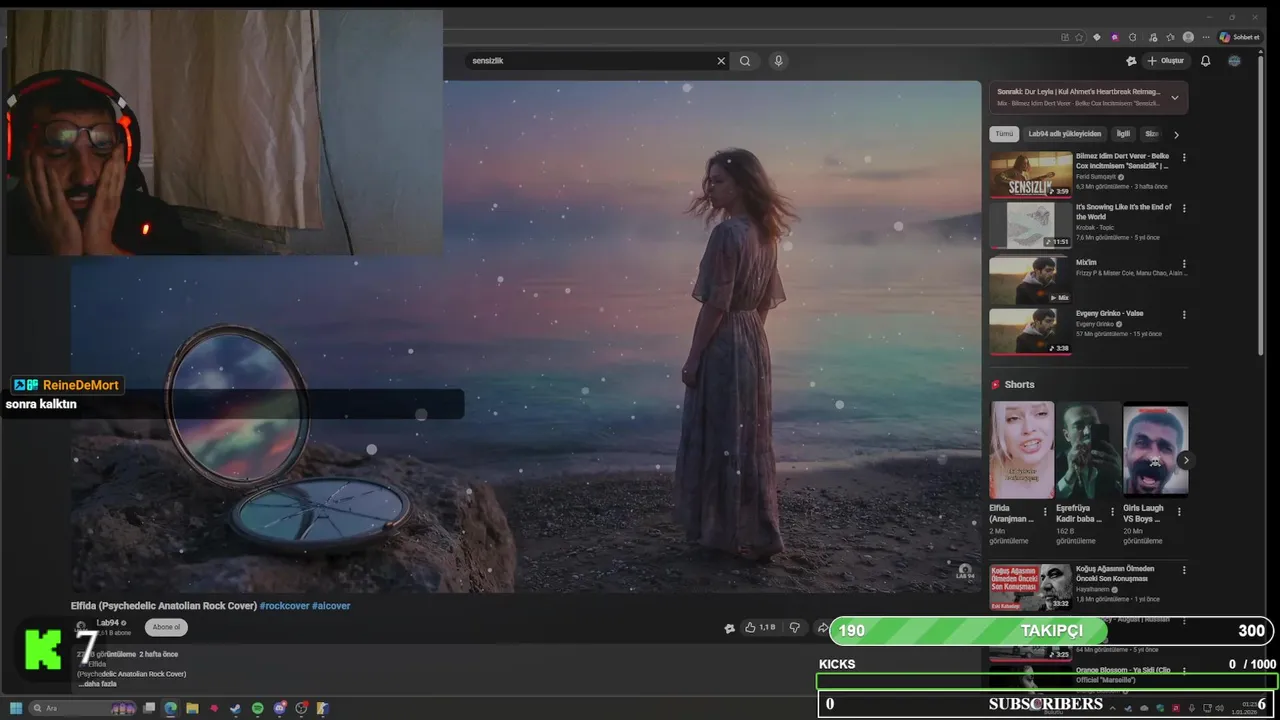Open the 'Eşrefrüya Kadir baba' short
1280x720 pixels.
pyautogui.click(x=1089, y=450)
